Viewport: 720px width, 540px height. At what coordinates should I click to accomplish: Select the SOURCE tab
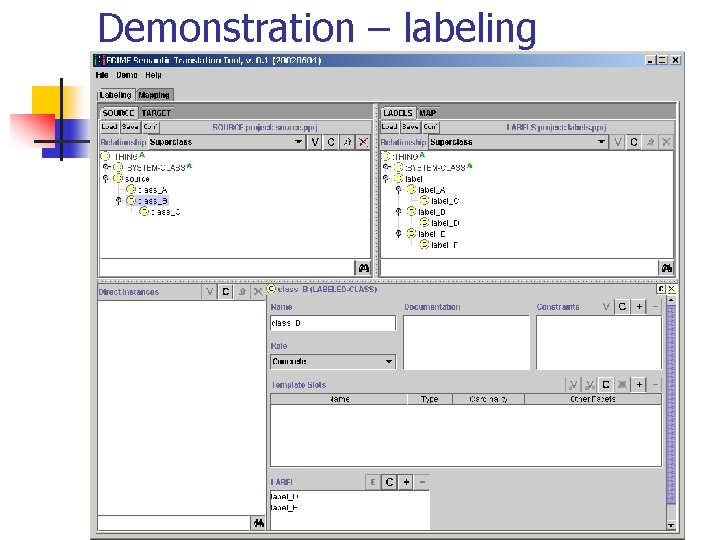[118, 113]
